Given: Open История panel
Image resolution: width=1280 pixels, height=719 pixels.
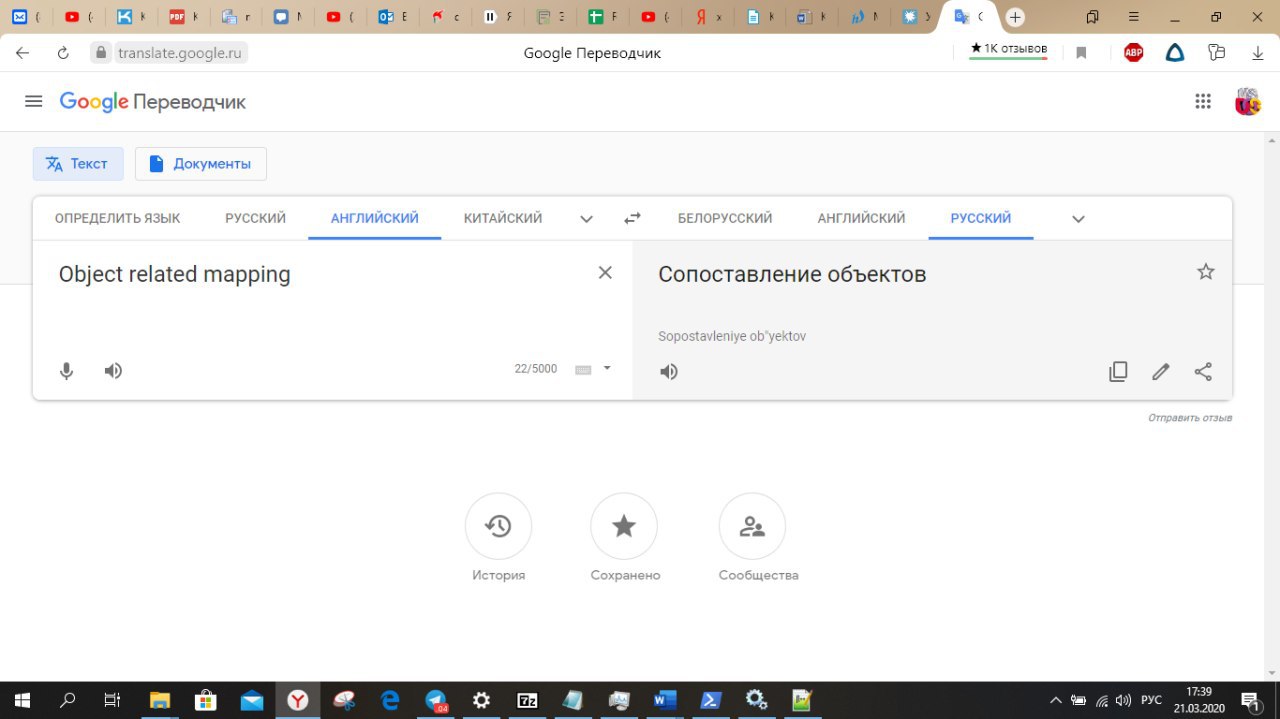Looking at the screenshot, I should 498,538.
